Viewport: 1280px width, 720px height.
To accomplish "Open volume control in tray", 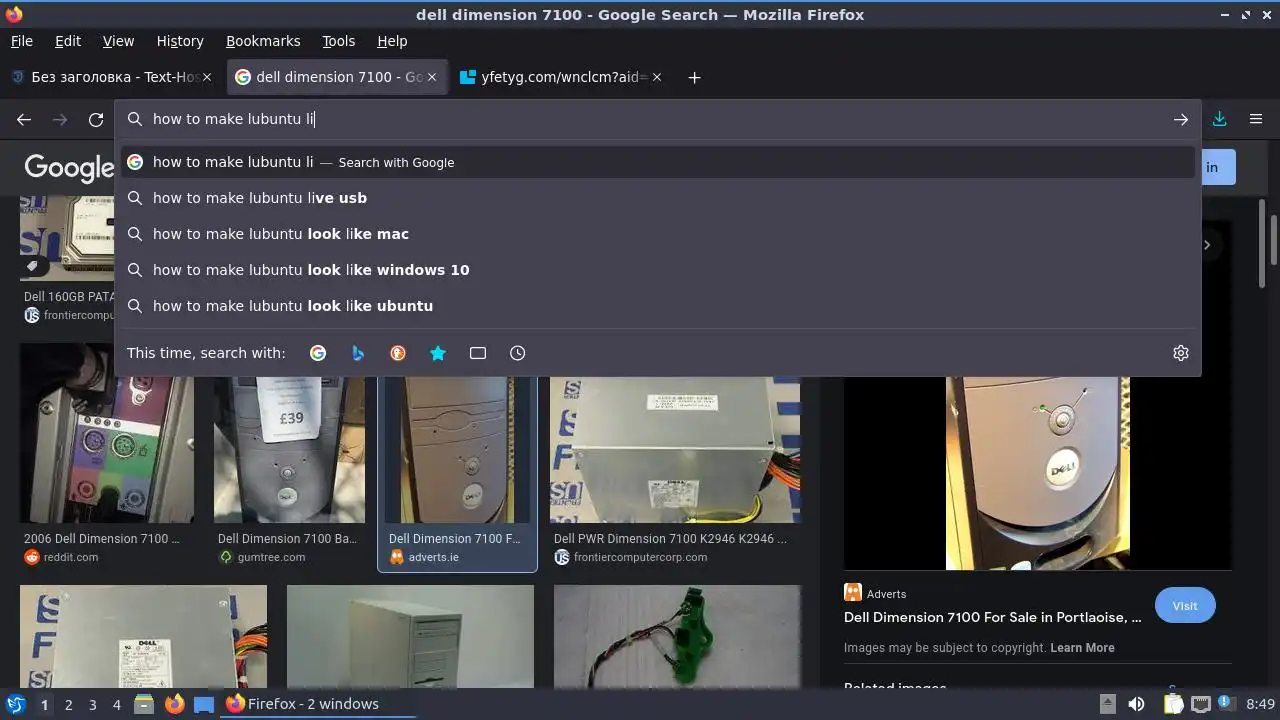I will point(1136,704).
